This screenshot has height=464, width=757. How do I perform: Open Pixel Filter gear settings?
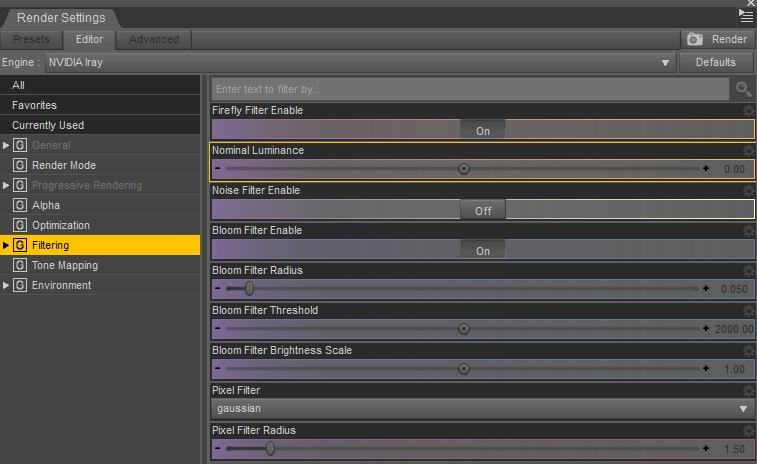pyautogui.click(x=748, y=391)
